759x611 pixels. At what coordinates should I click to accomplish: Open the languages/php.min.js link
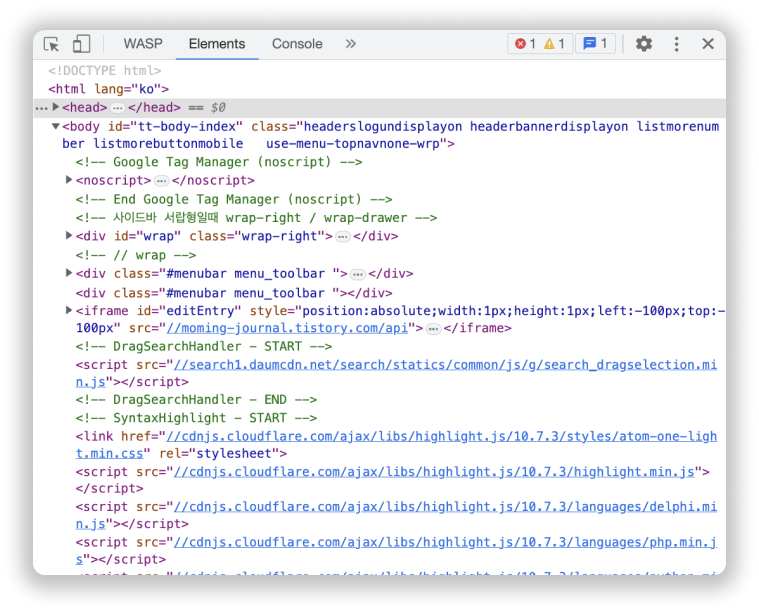tap(396, 550)
